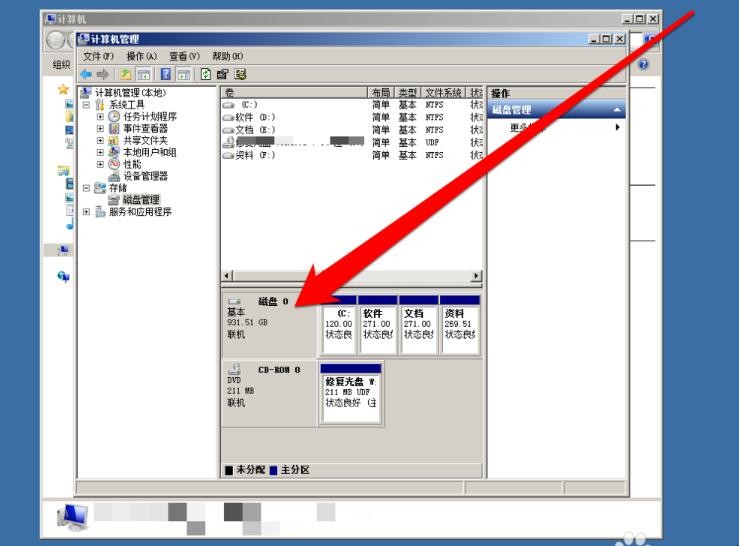Click the up-one-level folder toolbar icon
This screenshot has width=739, height=546.
point(125,74)
